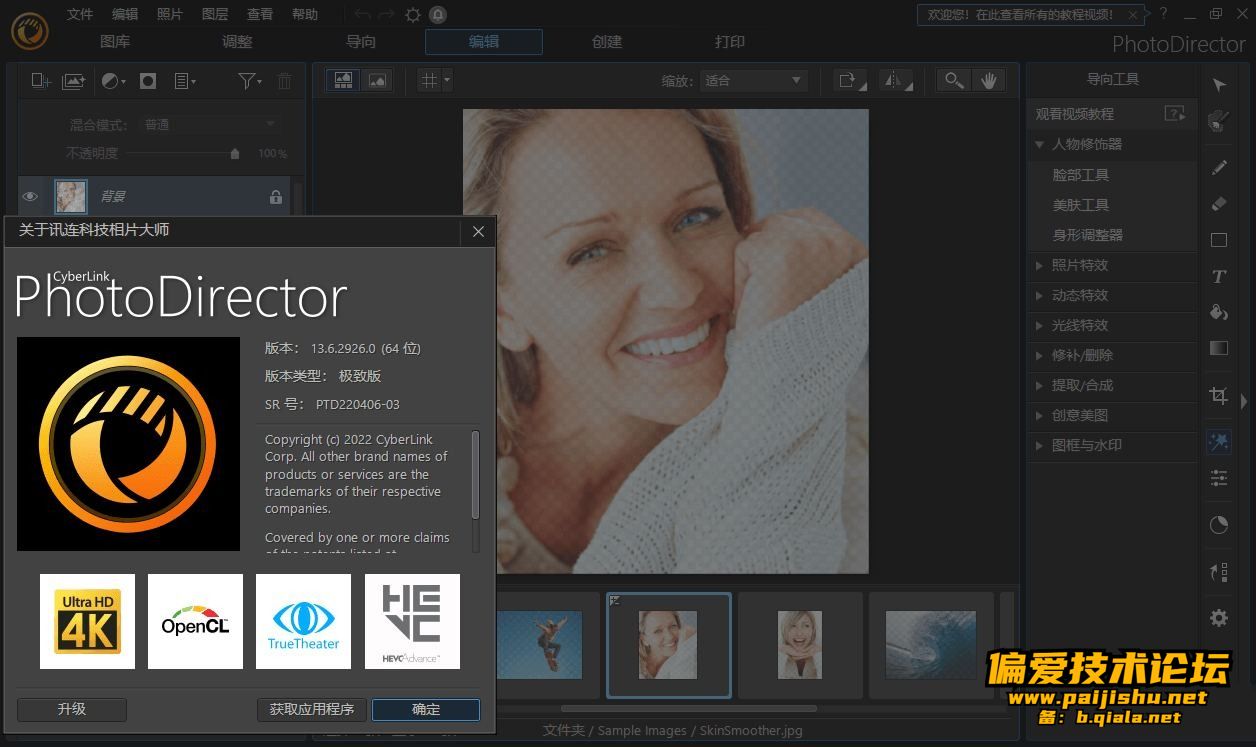Screen dimensions: 1256x747
Task: Click 确定 in the About dialog
Action: click(426, 709)
